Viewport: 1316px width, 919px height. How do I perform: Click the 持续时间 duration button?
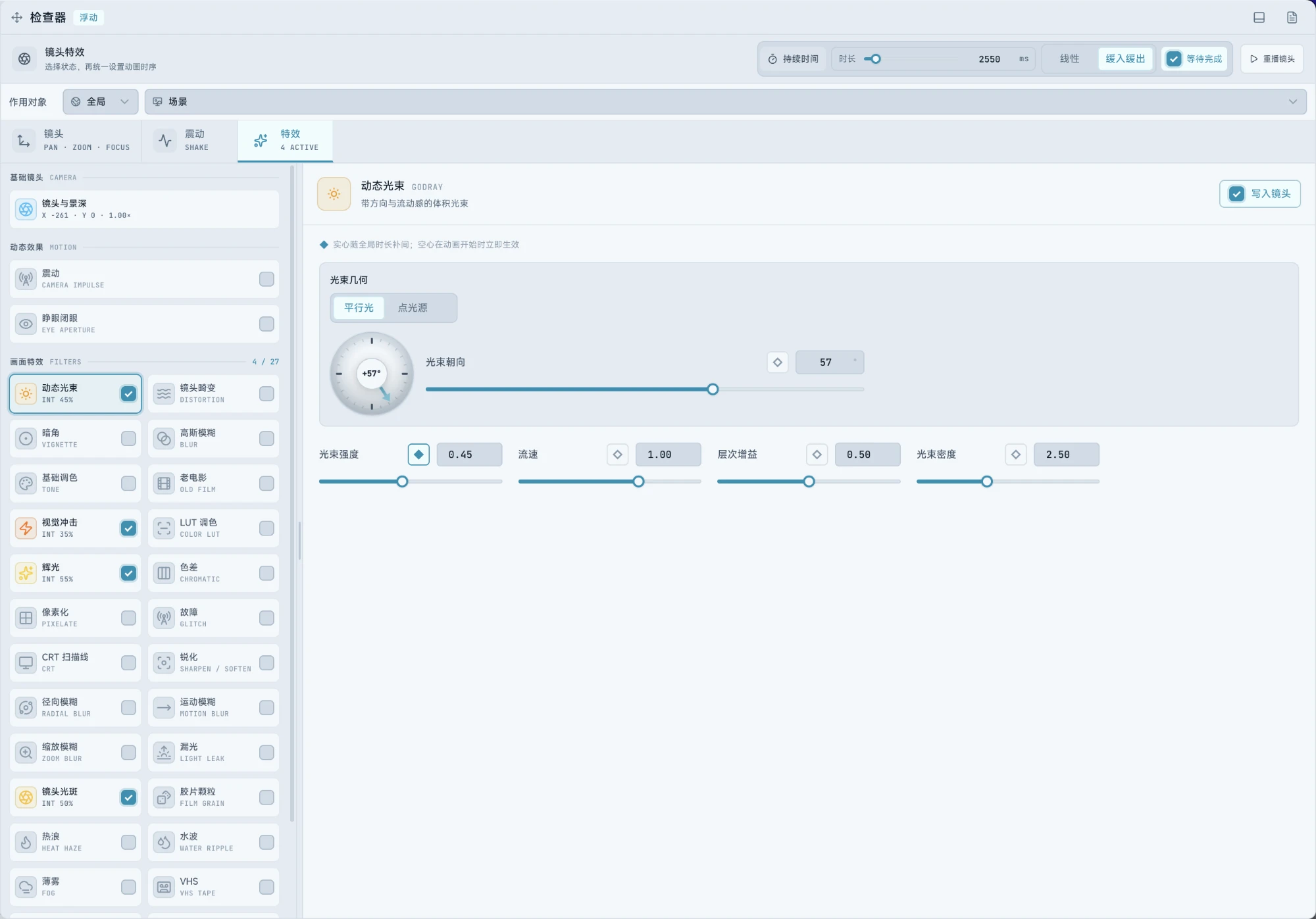794,59
